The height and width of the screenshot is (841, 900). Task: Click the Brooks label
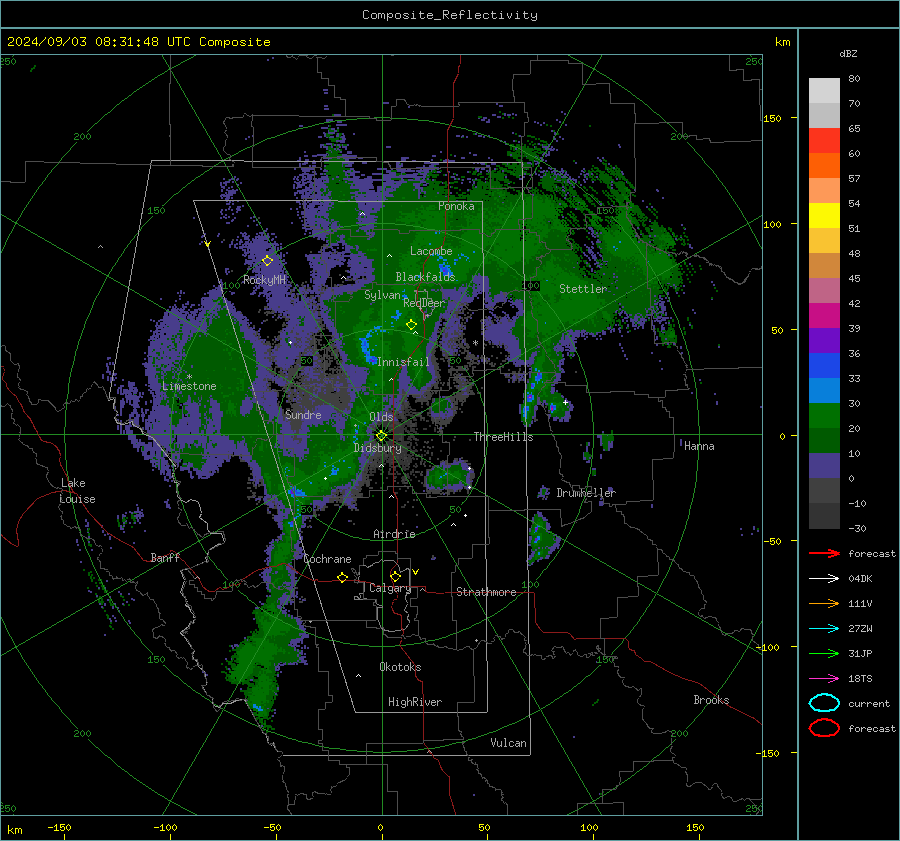(x=711, y=700)
